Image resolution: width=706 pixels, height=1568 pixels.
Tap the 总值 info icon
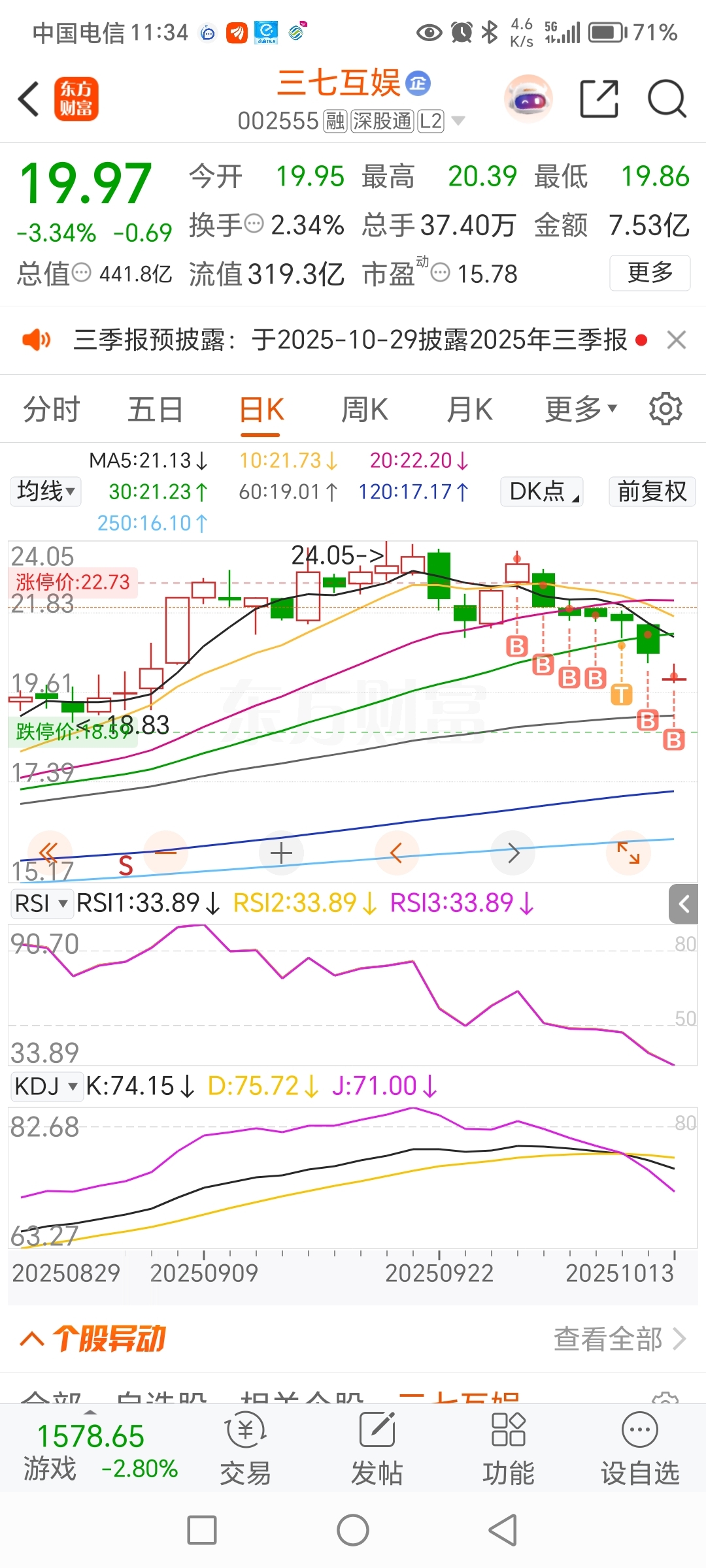click(x=81, y=272)
